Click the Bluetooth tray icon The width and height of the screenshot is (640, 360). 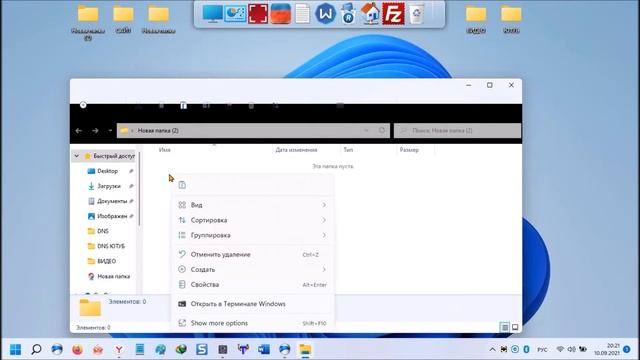tap(526, 349)
